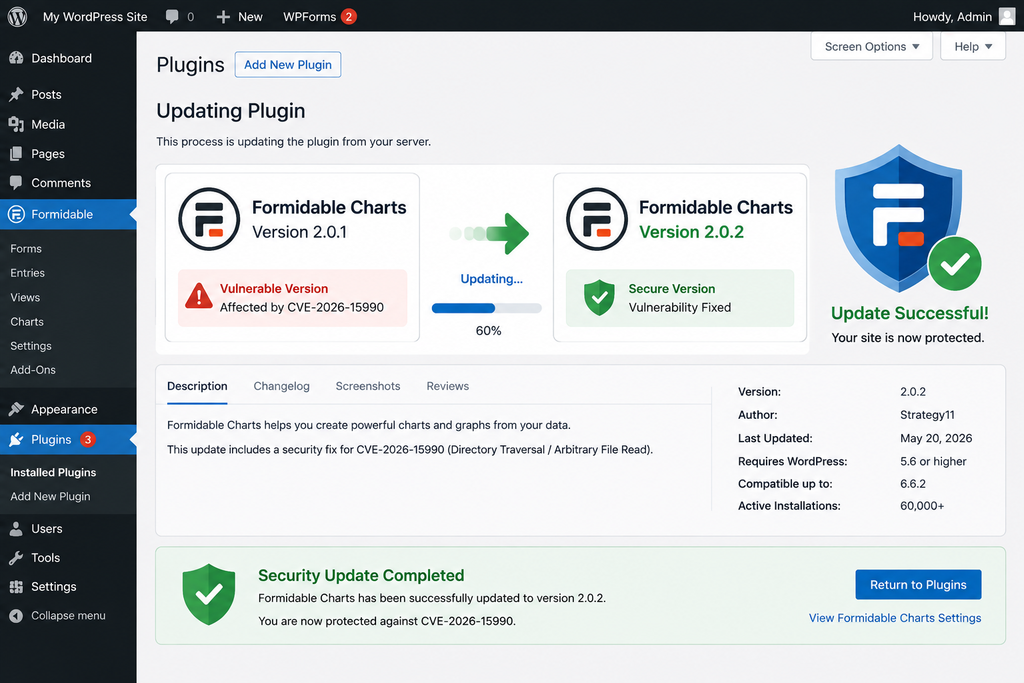Click the Add New Plugin button beside heading

pos(288,65)
